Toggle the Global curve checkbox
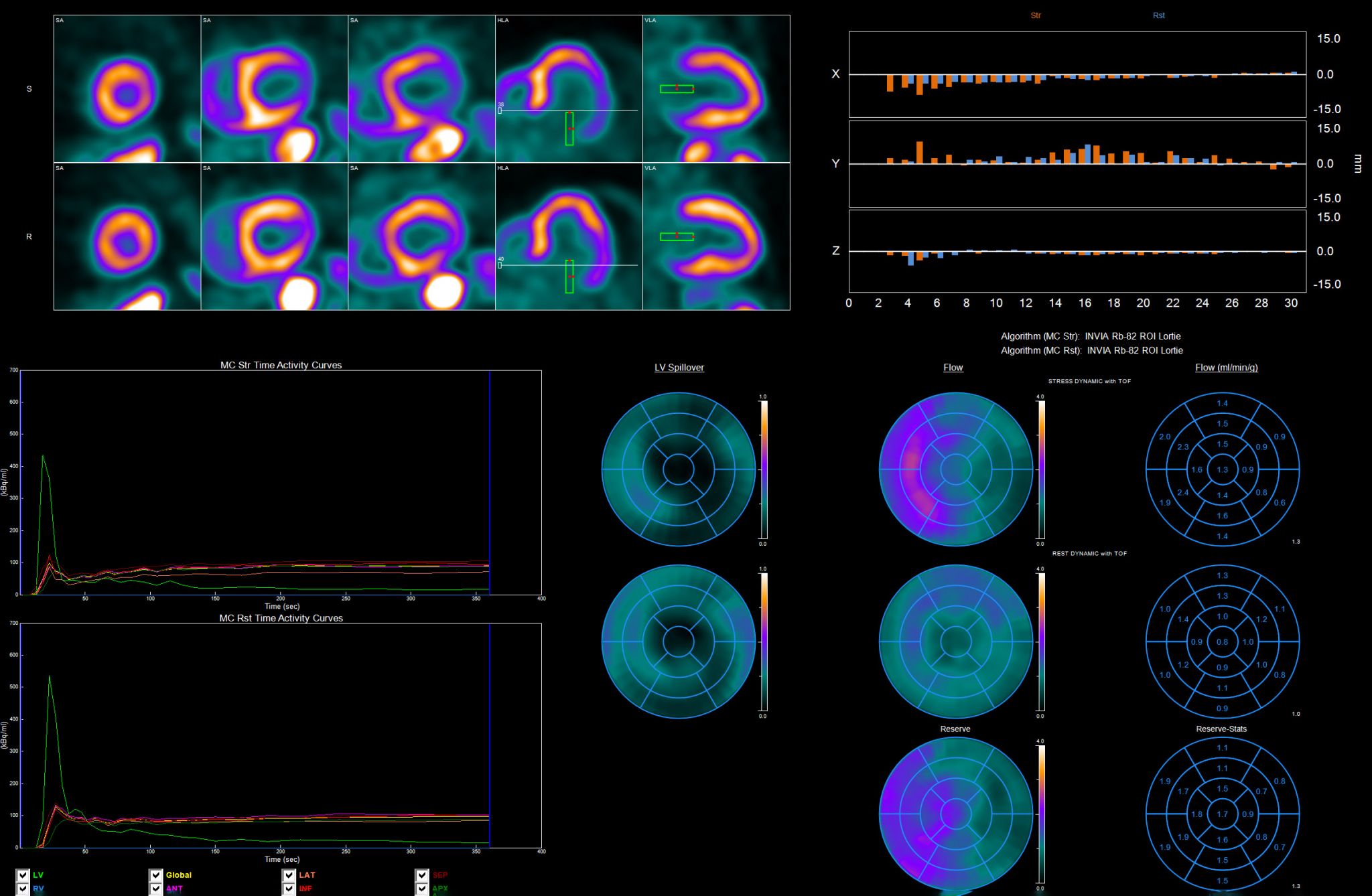Screen dimensions: 1372x896 (x=156, y=875)
